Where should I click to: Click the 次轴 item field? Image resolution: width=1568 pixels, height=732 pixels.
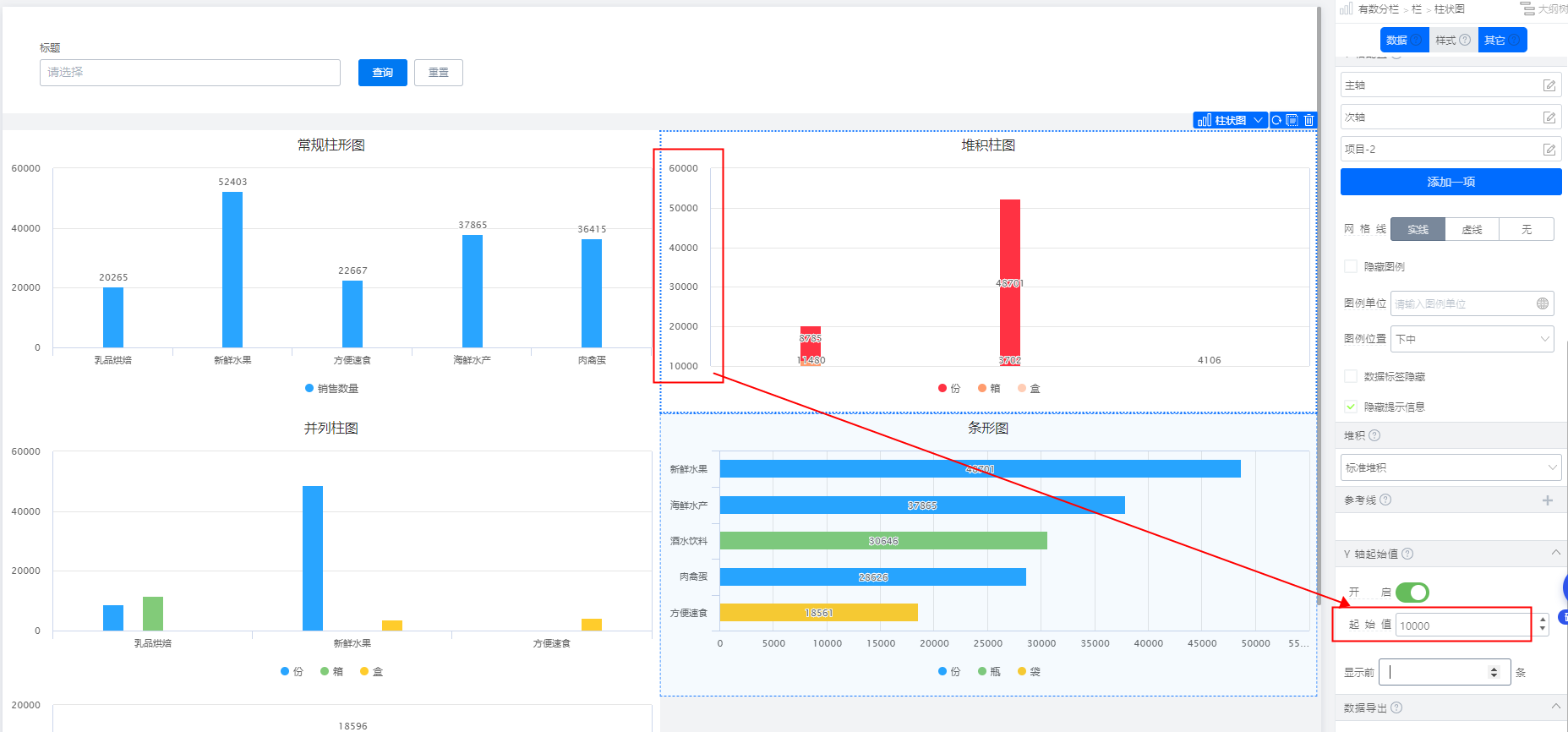pyautogui.click(x=1451, y=117)
